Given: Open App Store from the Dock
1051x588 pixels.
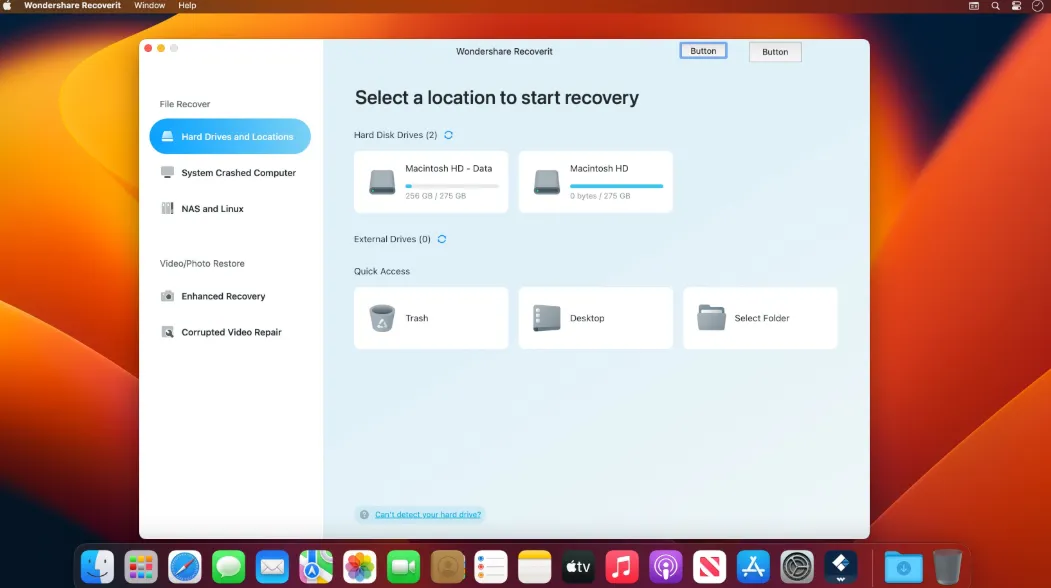Looking at the screenshot, I should [753, 567].
